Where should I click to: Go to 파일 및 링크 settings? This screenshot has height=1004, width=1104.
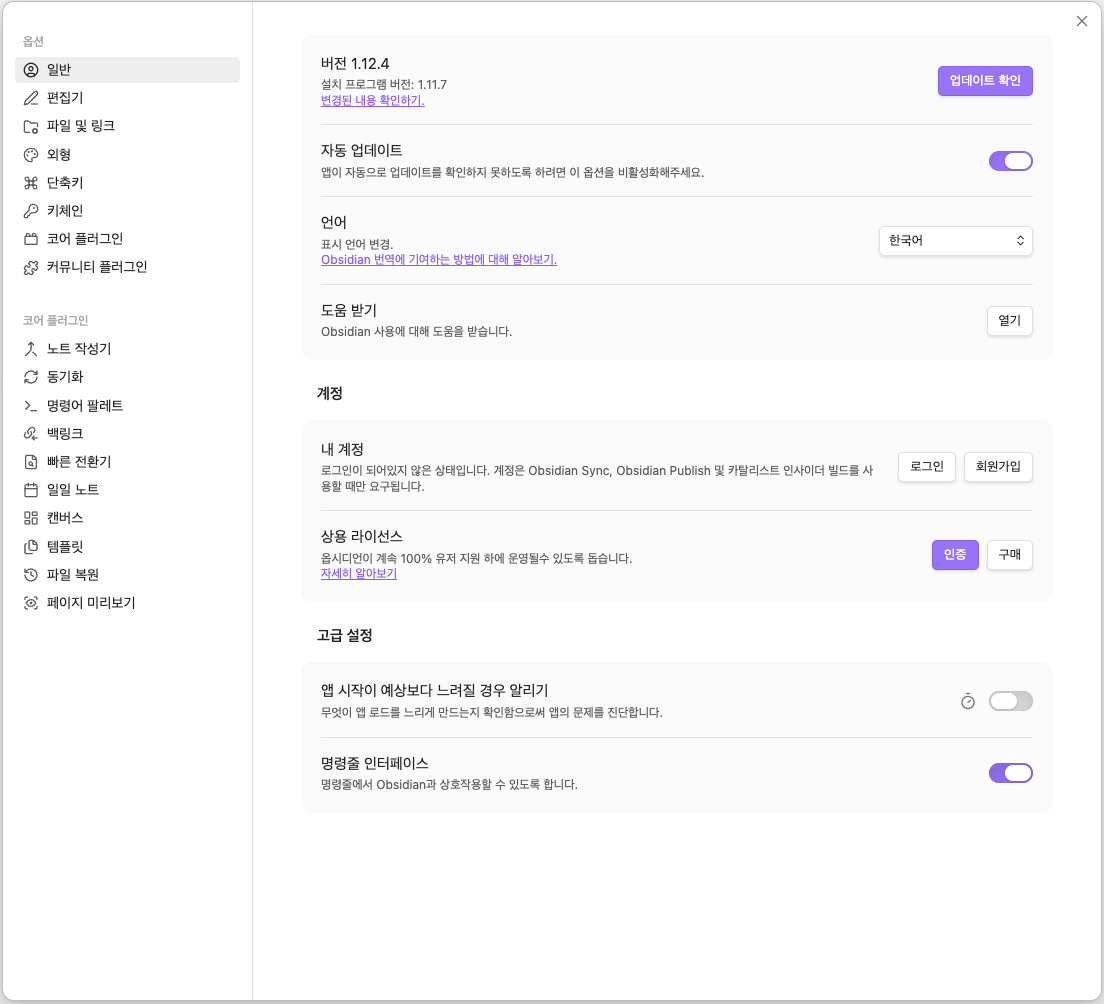(127, 126)
